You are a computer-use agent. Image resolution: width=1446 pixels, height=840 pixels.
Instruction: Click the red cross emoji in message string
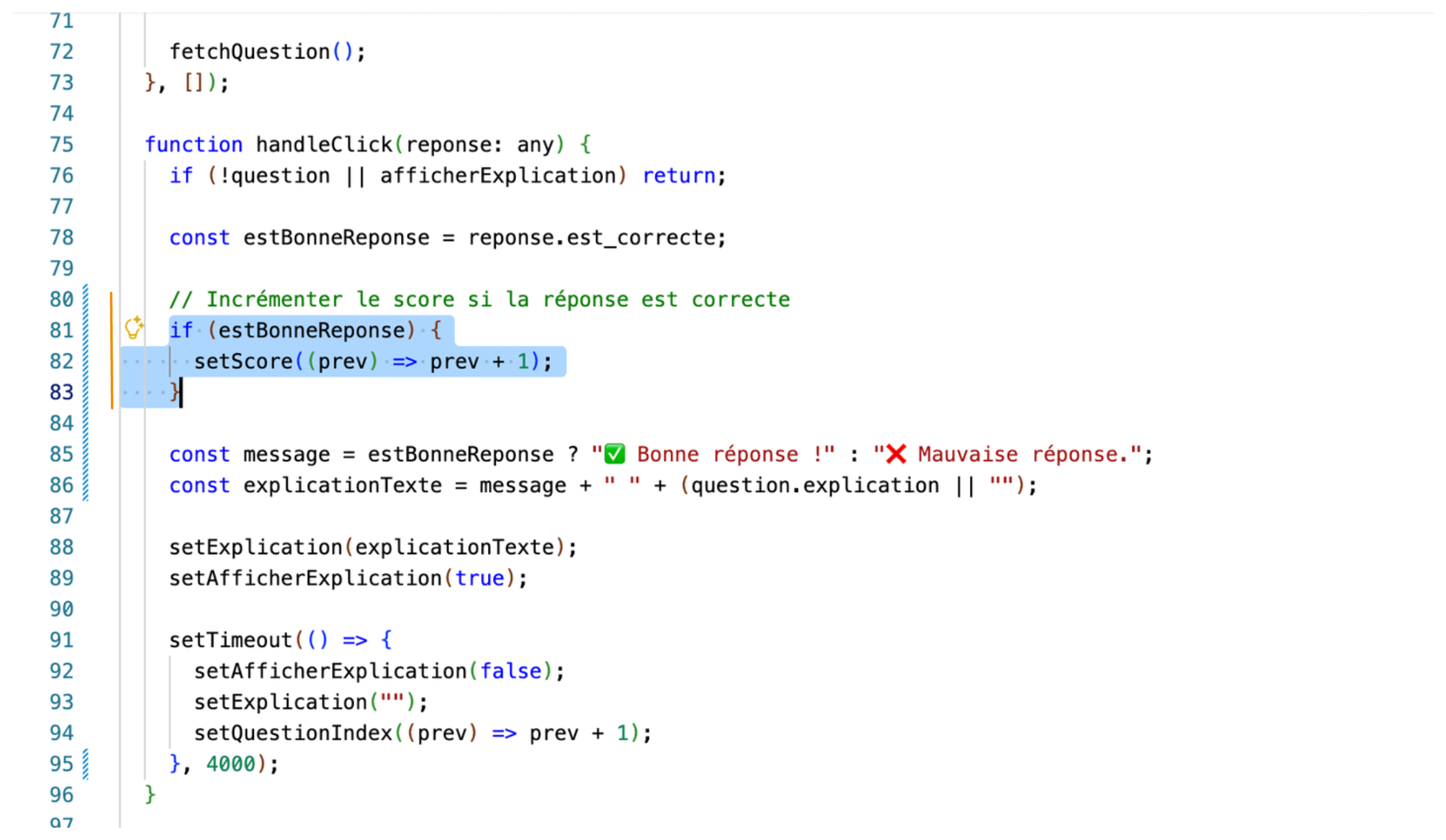pyautogui.click(x=895, y=454)
